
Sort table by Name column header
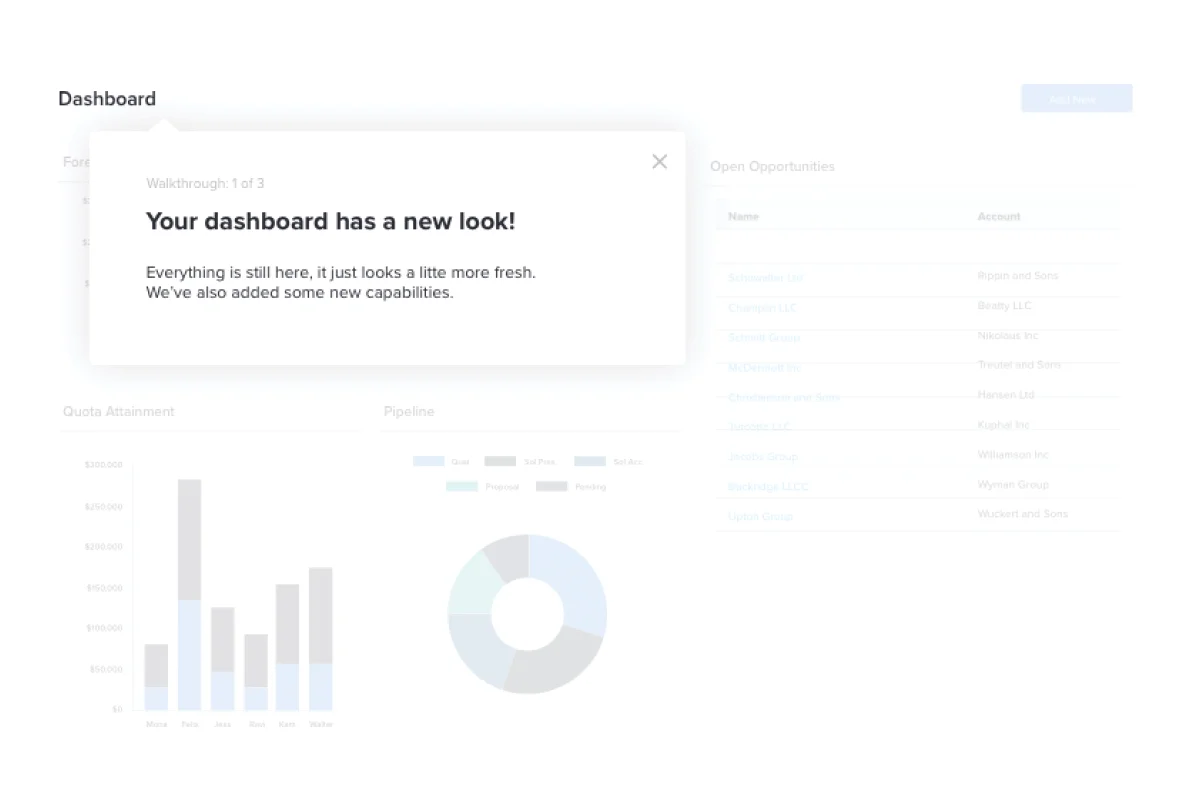pos(743,217)
